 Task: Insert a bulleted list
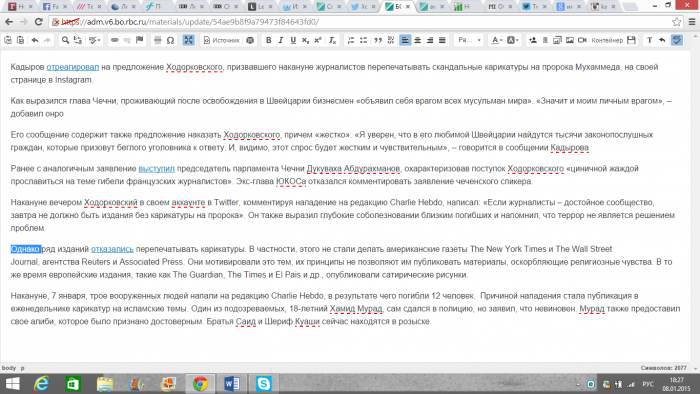(363, 40)
